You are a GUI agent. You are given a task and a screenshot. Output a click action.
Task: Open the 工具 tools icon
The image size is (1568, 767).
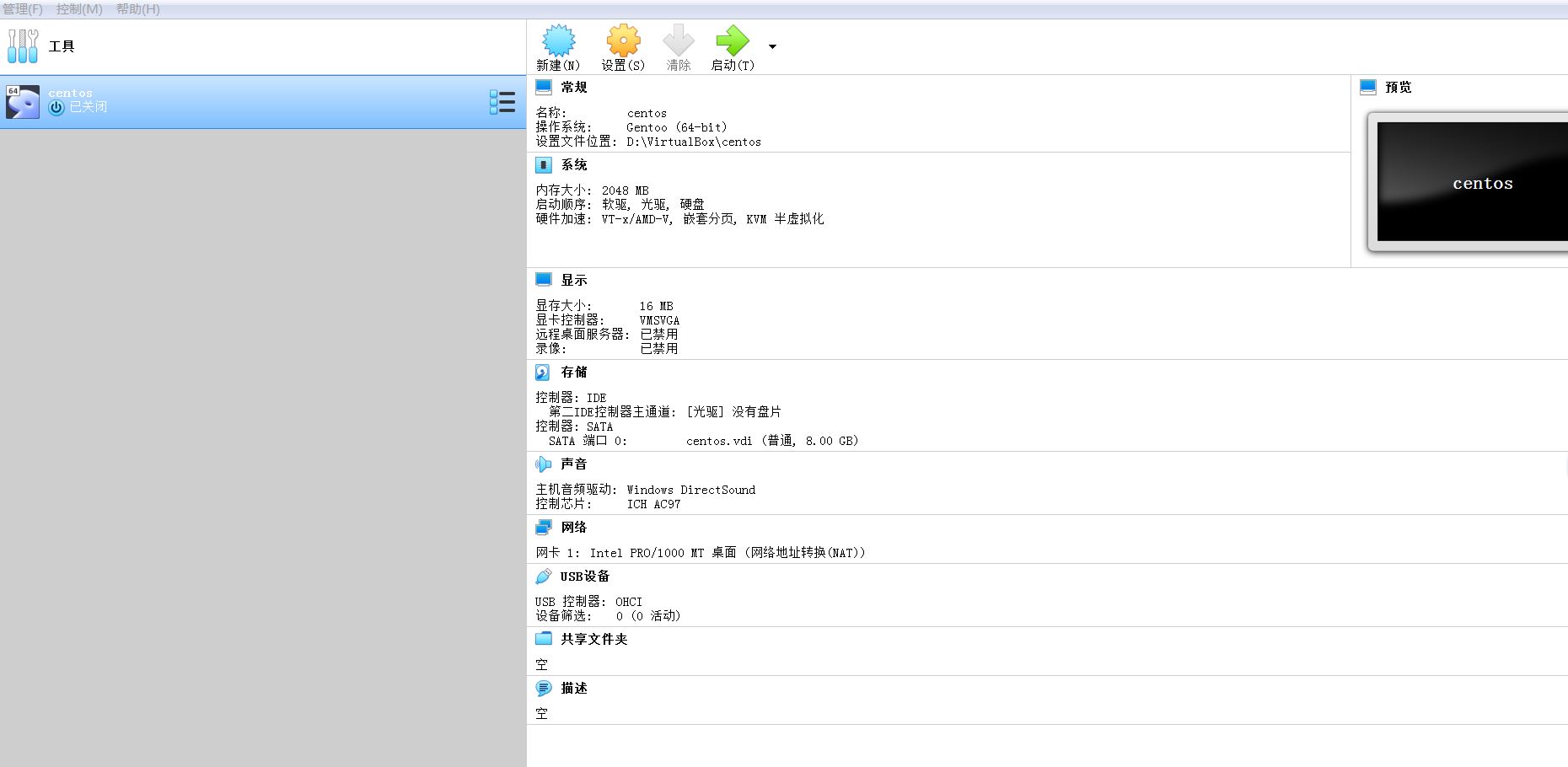[23, 46]
